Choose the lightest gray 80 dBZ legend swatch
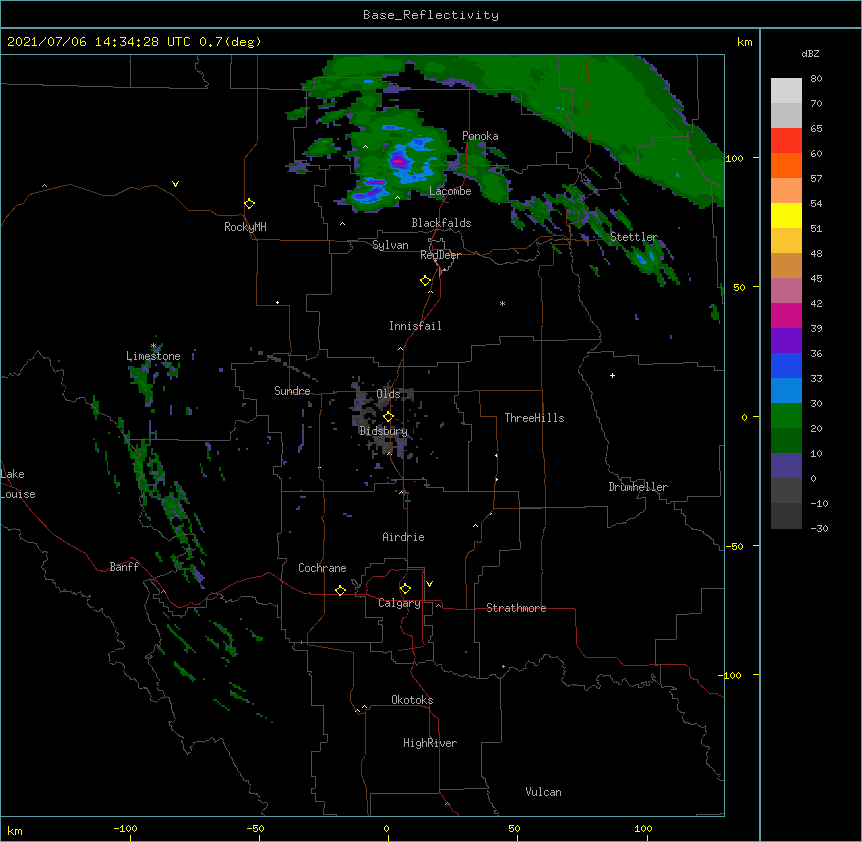The height and width of the screenshot is (842, 862). tap(786, 91)
